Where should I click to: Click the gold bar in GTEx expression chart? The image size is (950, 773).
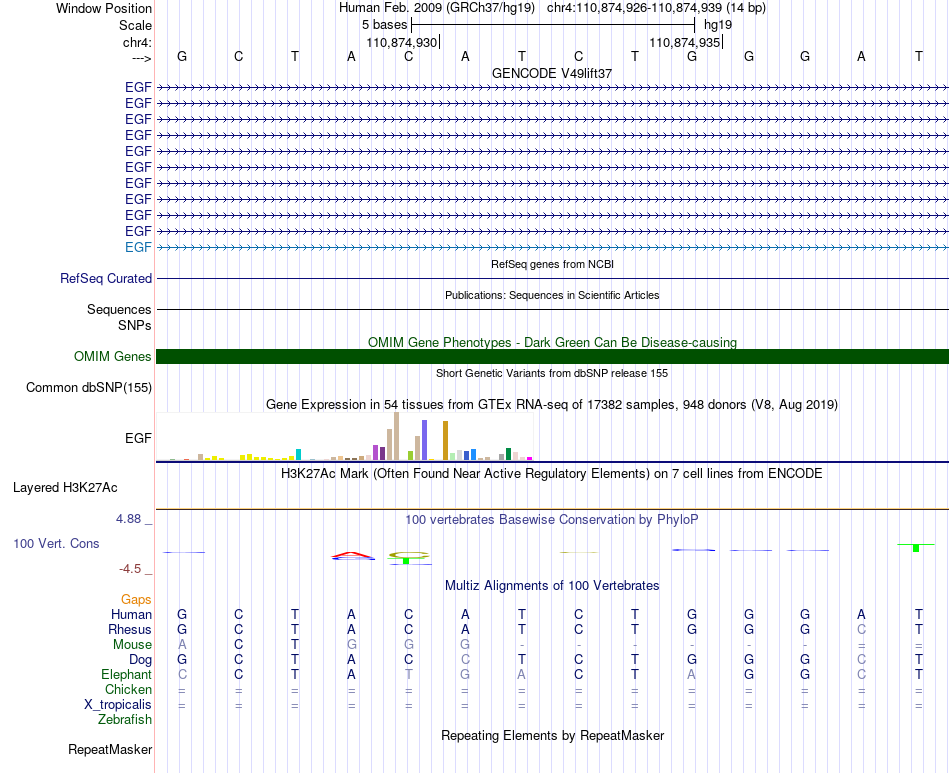click(x=445, y=440)
